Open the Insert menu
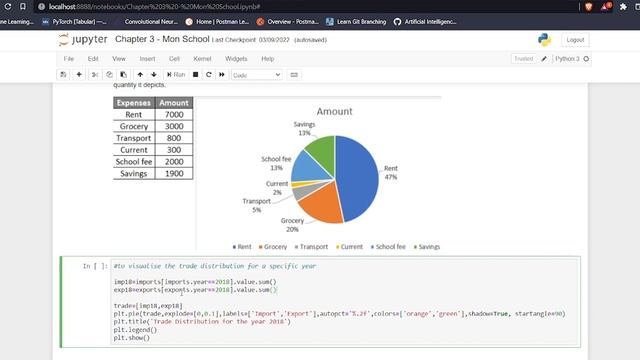This screenshot has height=360, width=640. click(x=147, y=59)
